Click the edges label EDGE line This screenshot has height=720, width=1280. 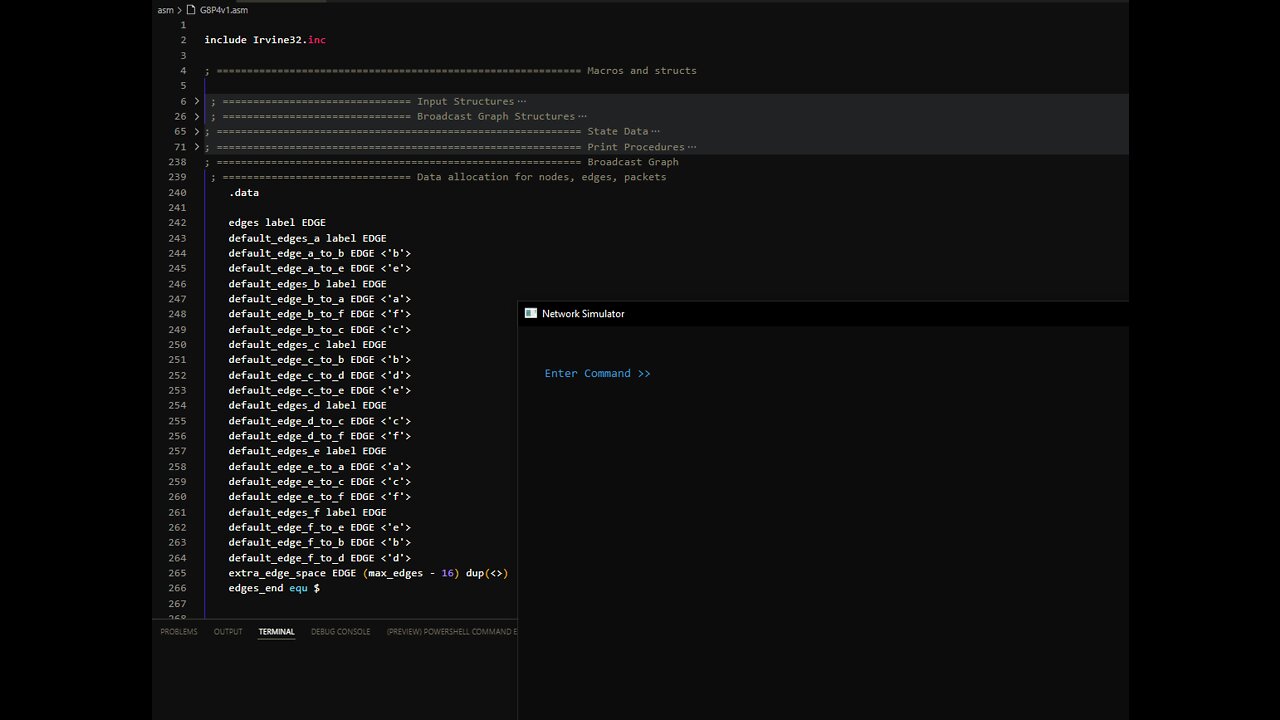point(277,223)
